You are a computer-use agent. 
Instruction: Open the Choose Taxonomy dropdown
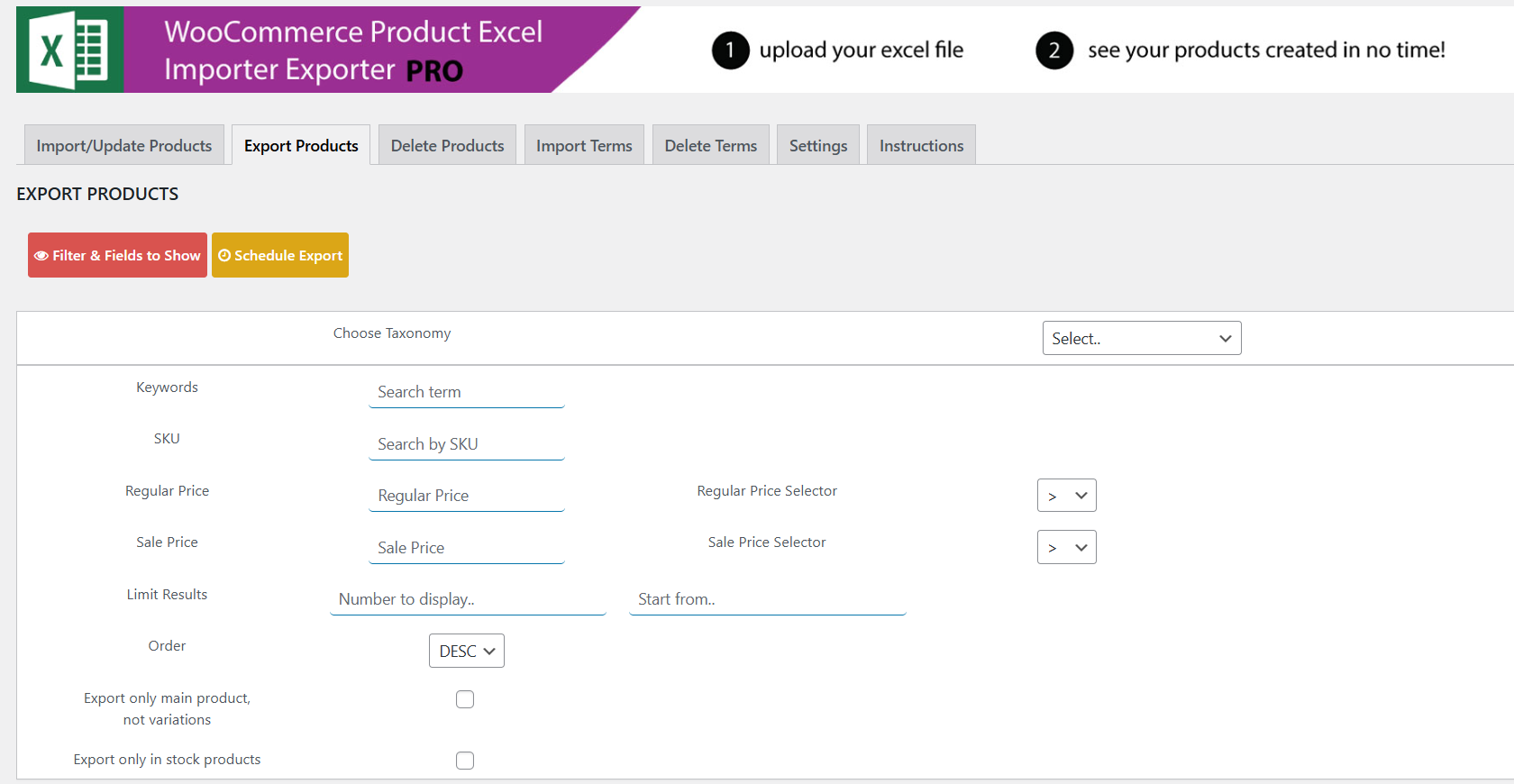tap(1141, 339)
